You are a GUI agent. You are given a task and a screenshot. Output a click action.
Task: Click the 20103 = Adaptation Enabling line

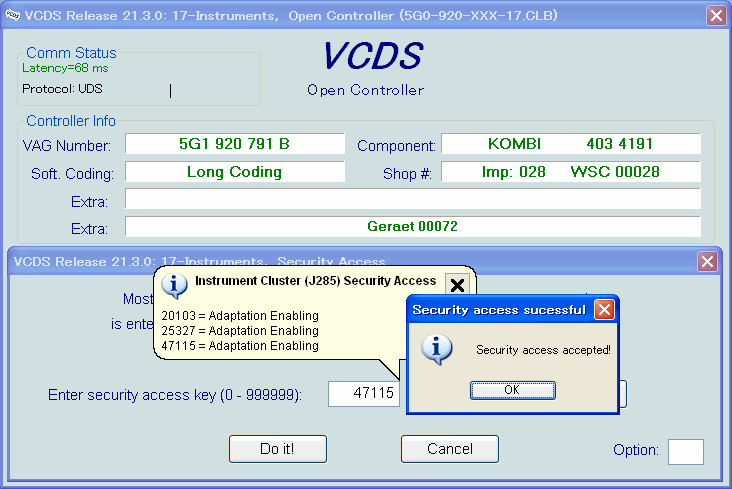pos(240,316)
